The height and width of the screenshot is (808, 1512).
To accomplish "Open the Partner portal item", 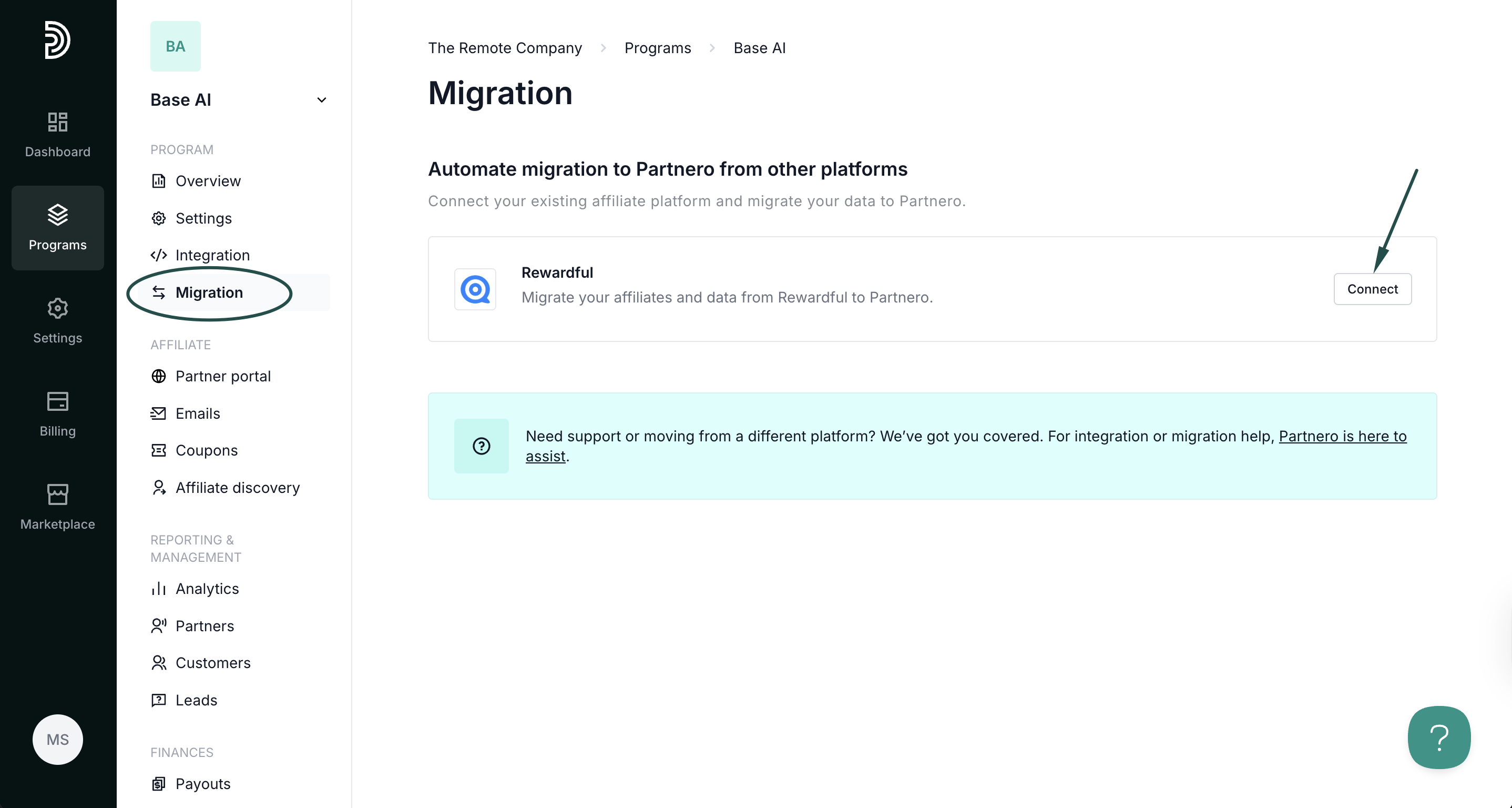I will tap(222, 376).
